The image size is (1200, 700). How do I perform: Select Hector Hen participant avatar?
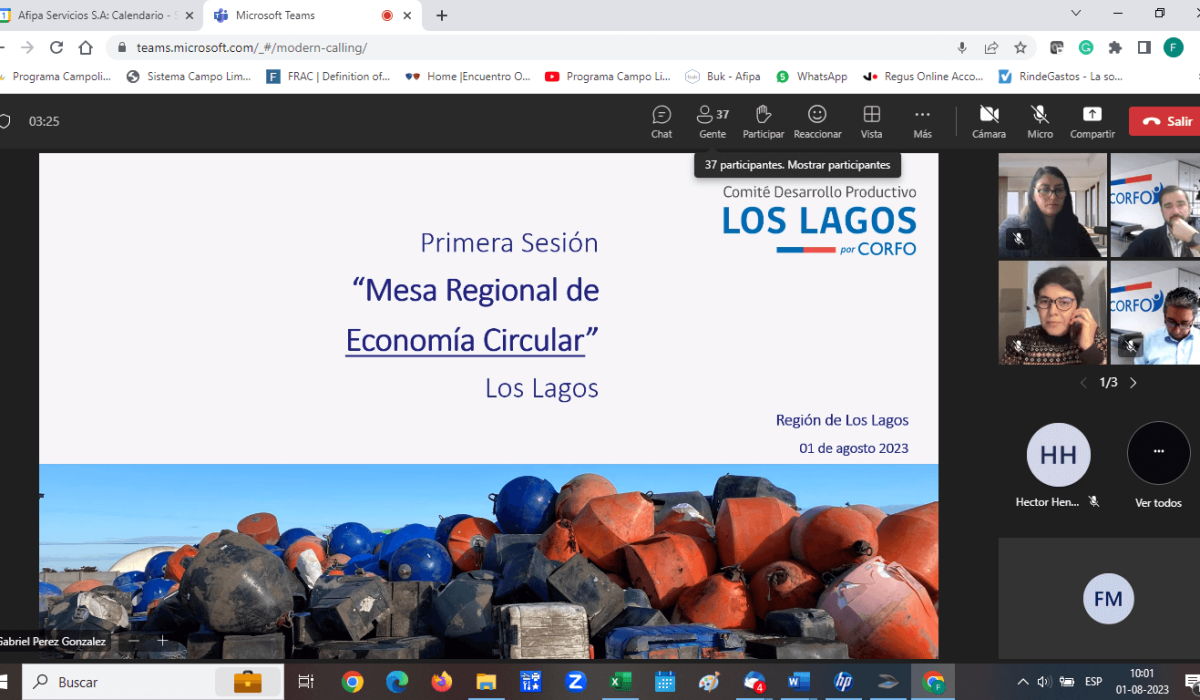click(1058, 455)
